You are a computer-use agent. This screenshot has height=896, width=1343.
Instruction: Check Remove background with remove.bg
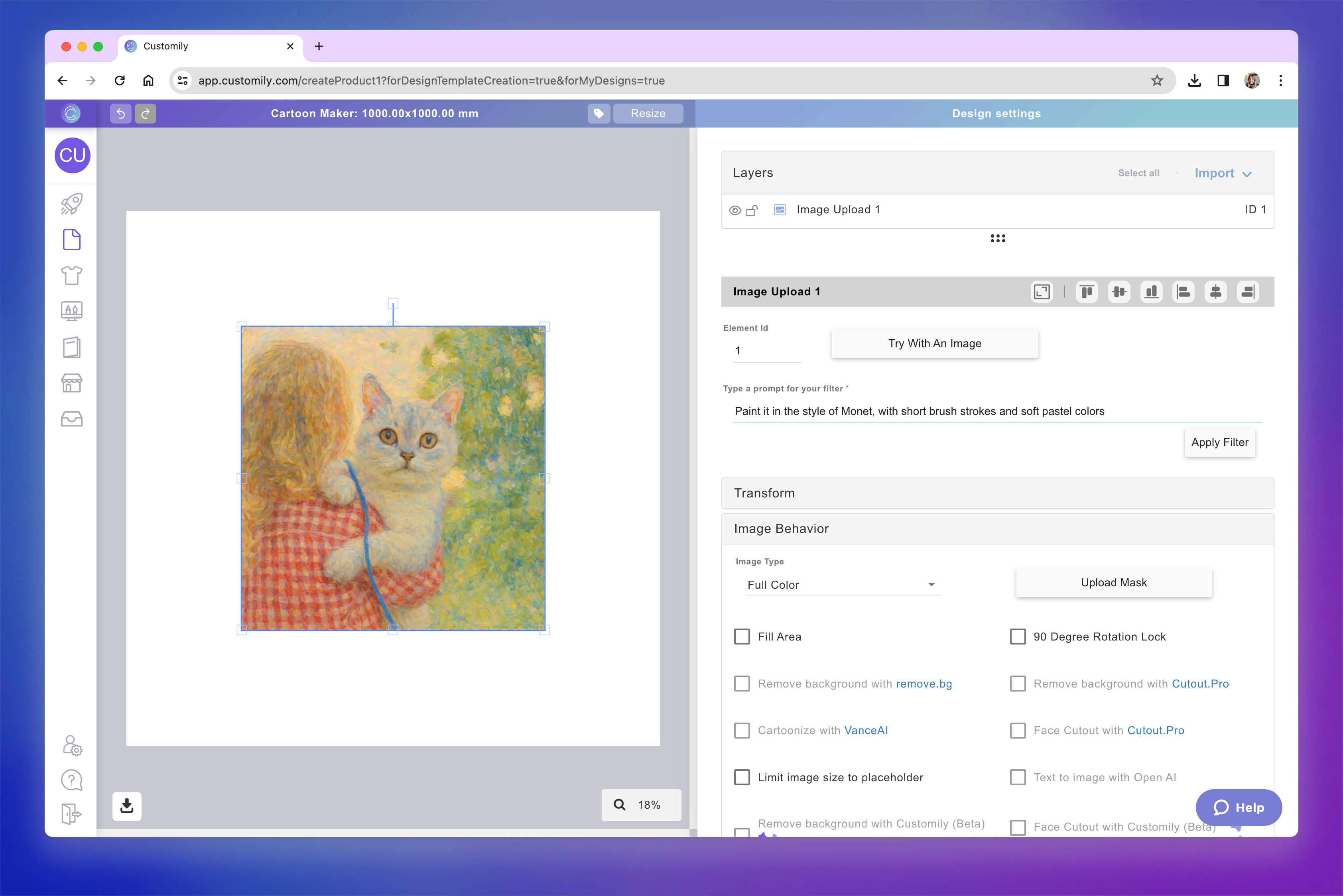point(742,684)
